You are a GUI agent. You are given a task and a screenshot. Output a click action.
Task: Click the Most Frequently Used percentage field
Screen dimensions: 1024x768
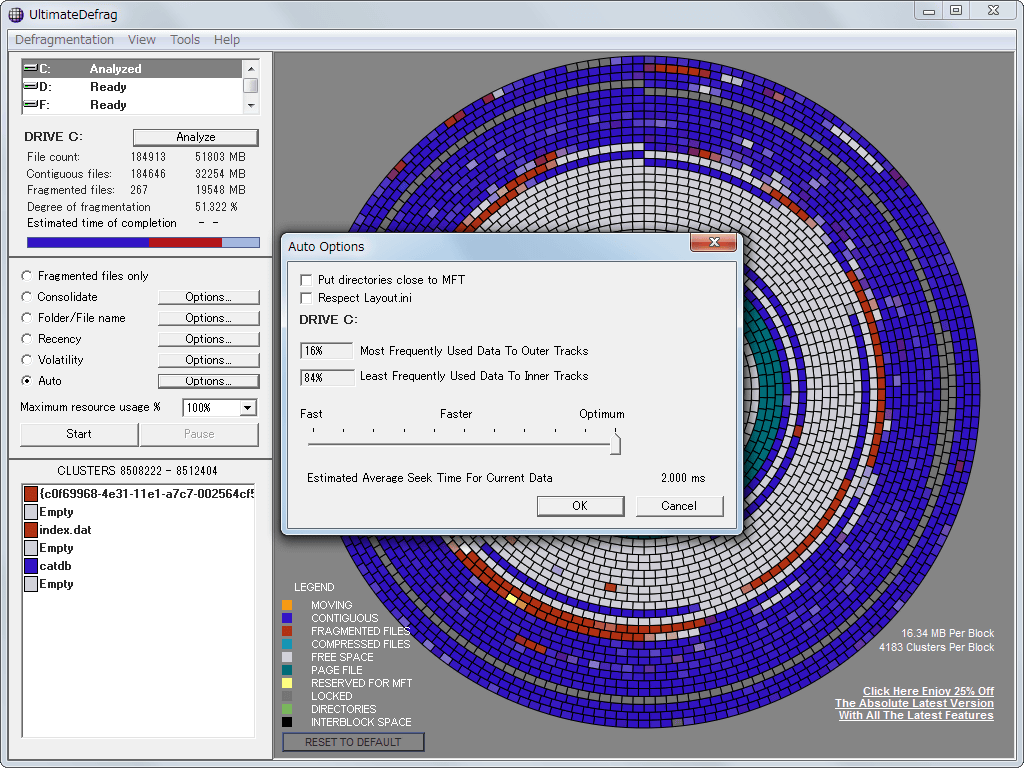tap(327, 351)
